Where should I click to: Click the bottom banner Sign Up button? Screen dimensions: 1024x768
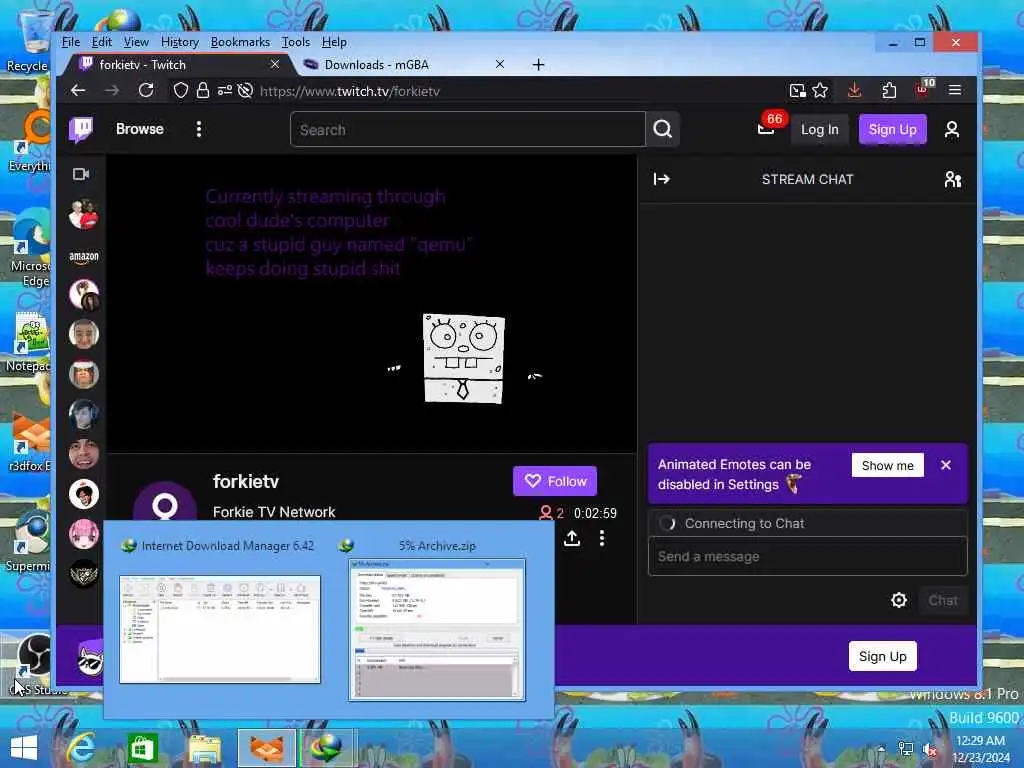coord(882,656)
